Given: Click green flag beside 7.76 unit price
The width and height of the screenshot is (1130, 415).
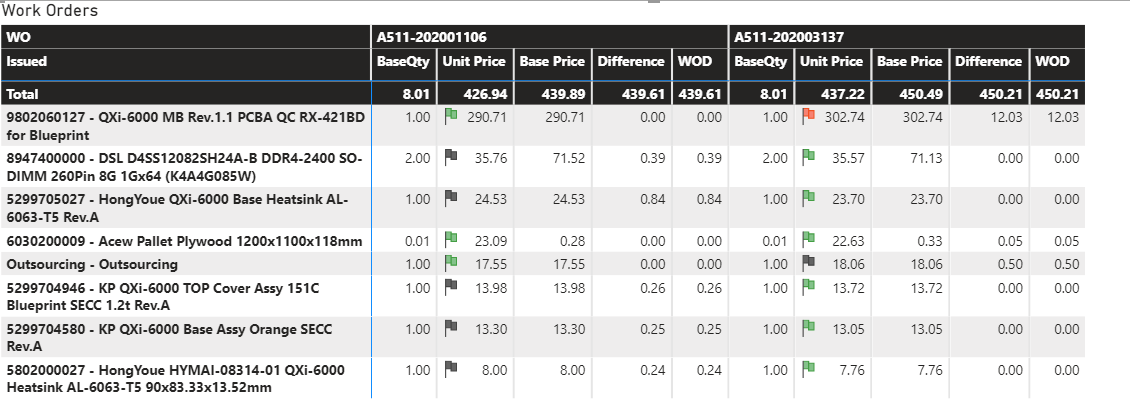Looking at the screenshot, I should click(809, 368).
